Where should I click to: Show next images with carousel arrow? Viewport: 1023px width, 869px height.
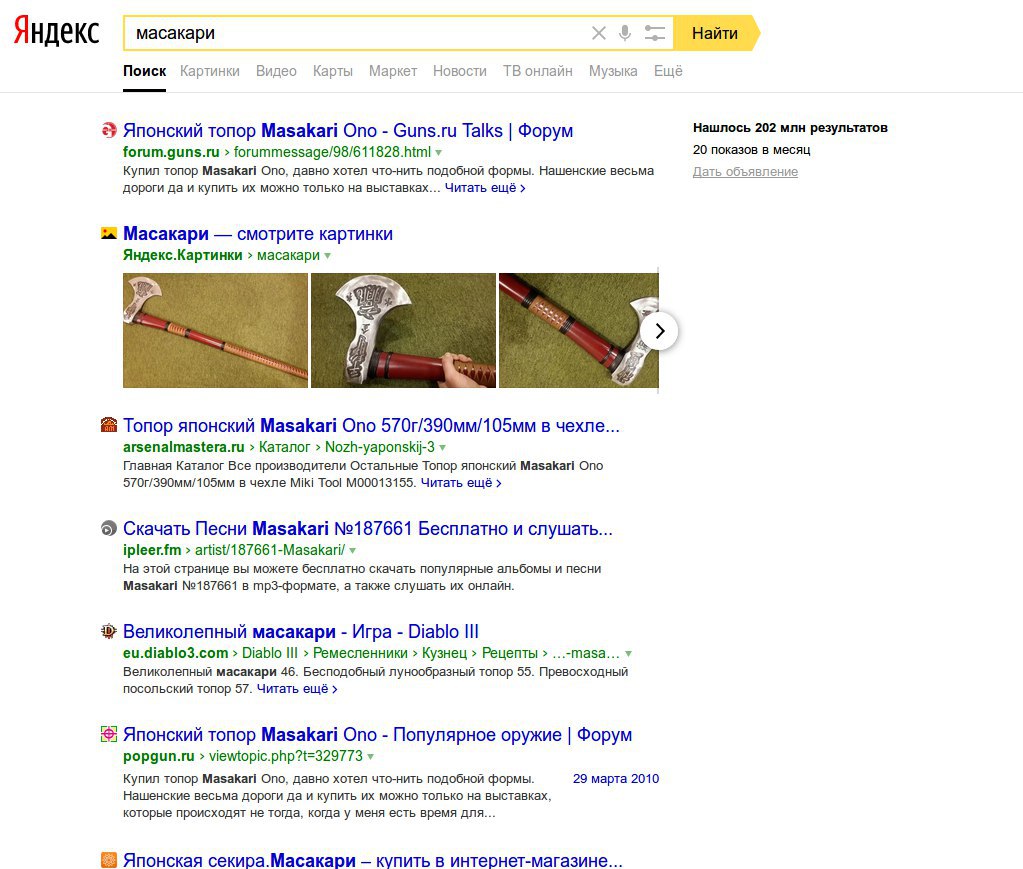(659, 331)
